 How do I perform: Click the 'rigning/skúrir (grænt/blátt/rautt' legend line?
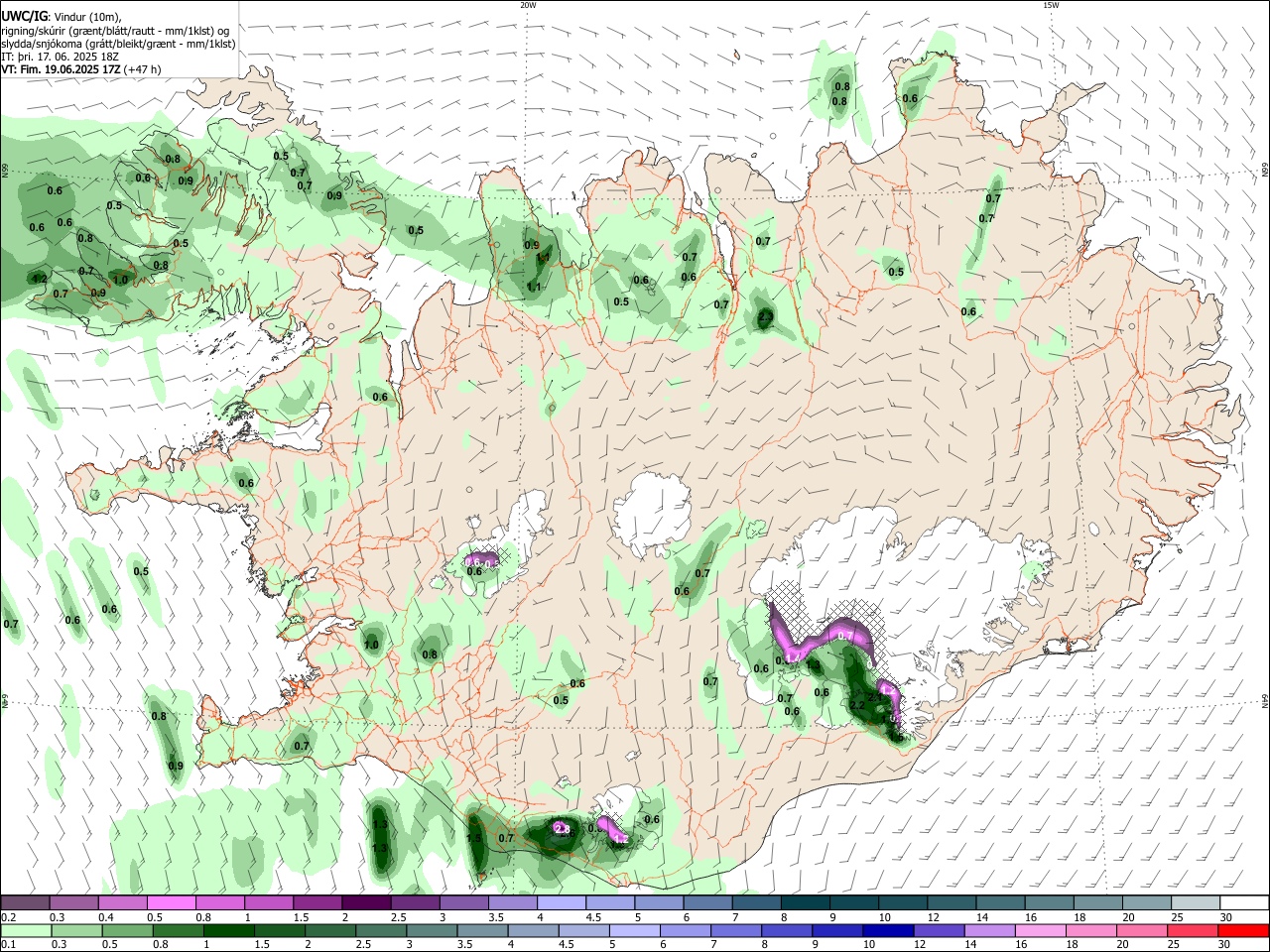[x=114, y=31]
